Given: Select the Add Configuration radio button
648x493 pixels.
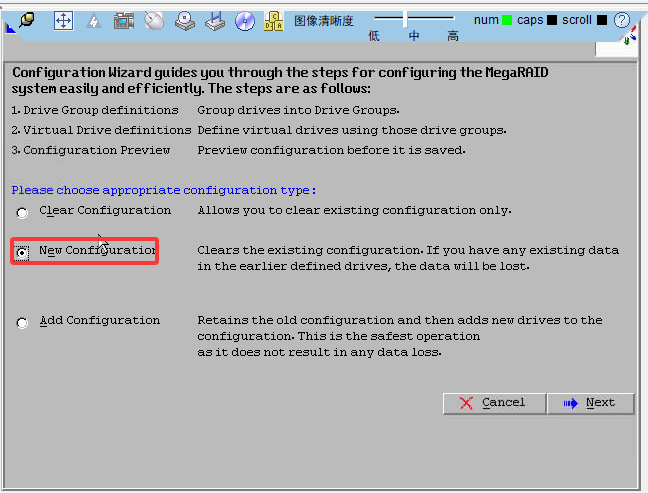Looking at the screenshot, I should 22,323.
